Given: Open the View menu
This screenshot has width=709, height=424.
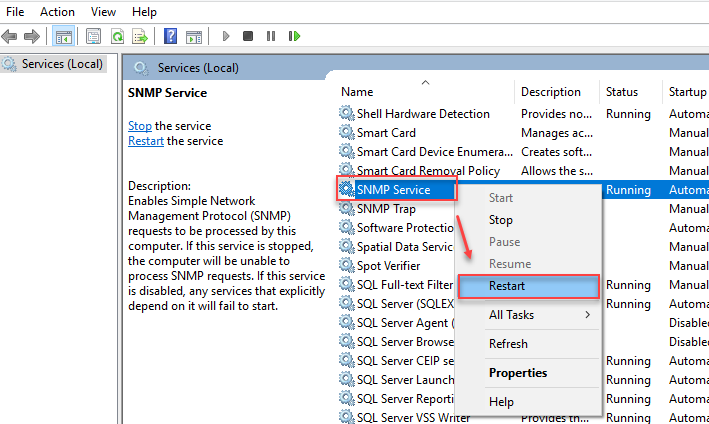Looking at the screenshot, I should click(x=103, y=12).
